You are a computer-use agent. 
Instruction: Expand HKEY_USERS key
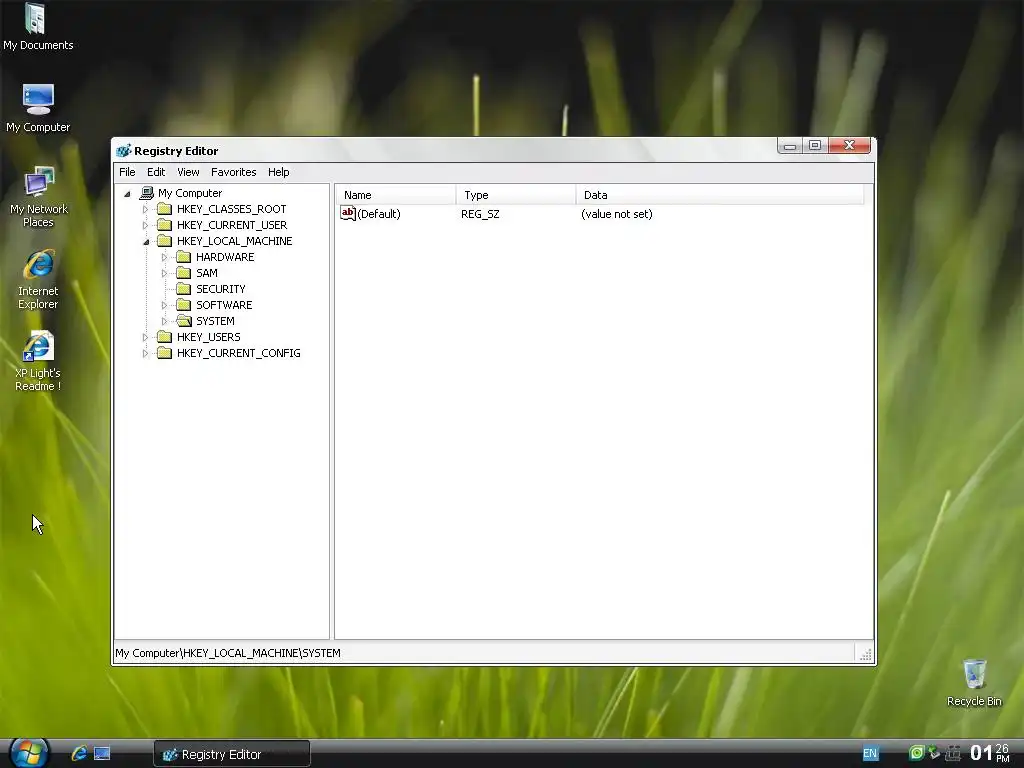click(145, 338)
